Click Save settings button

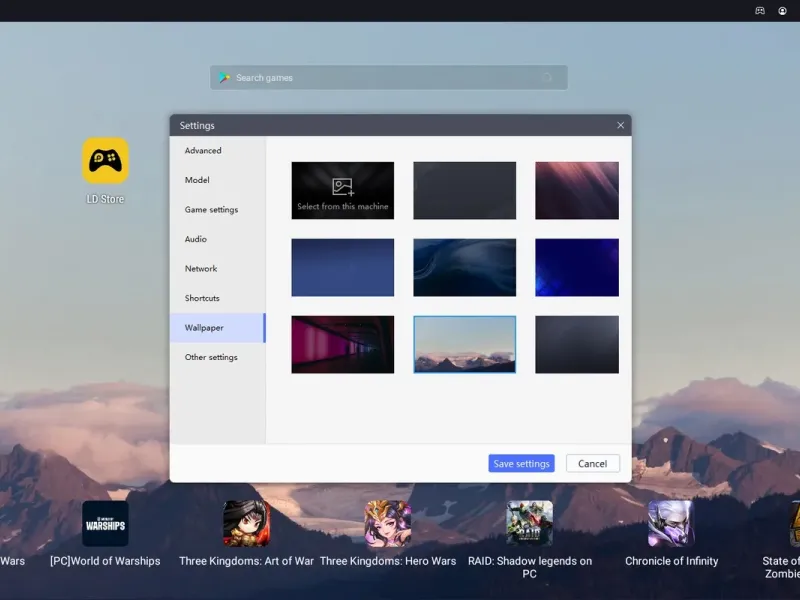[x=521, y=463]
